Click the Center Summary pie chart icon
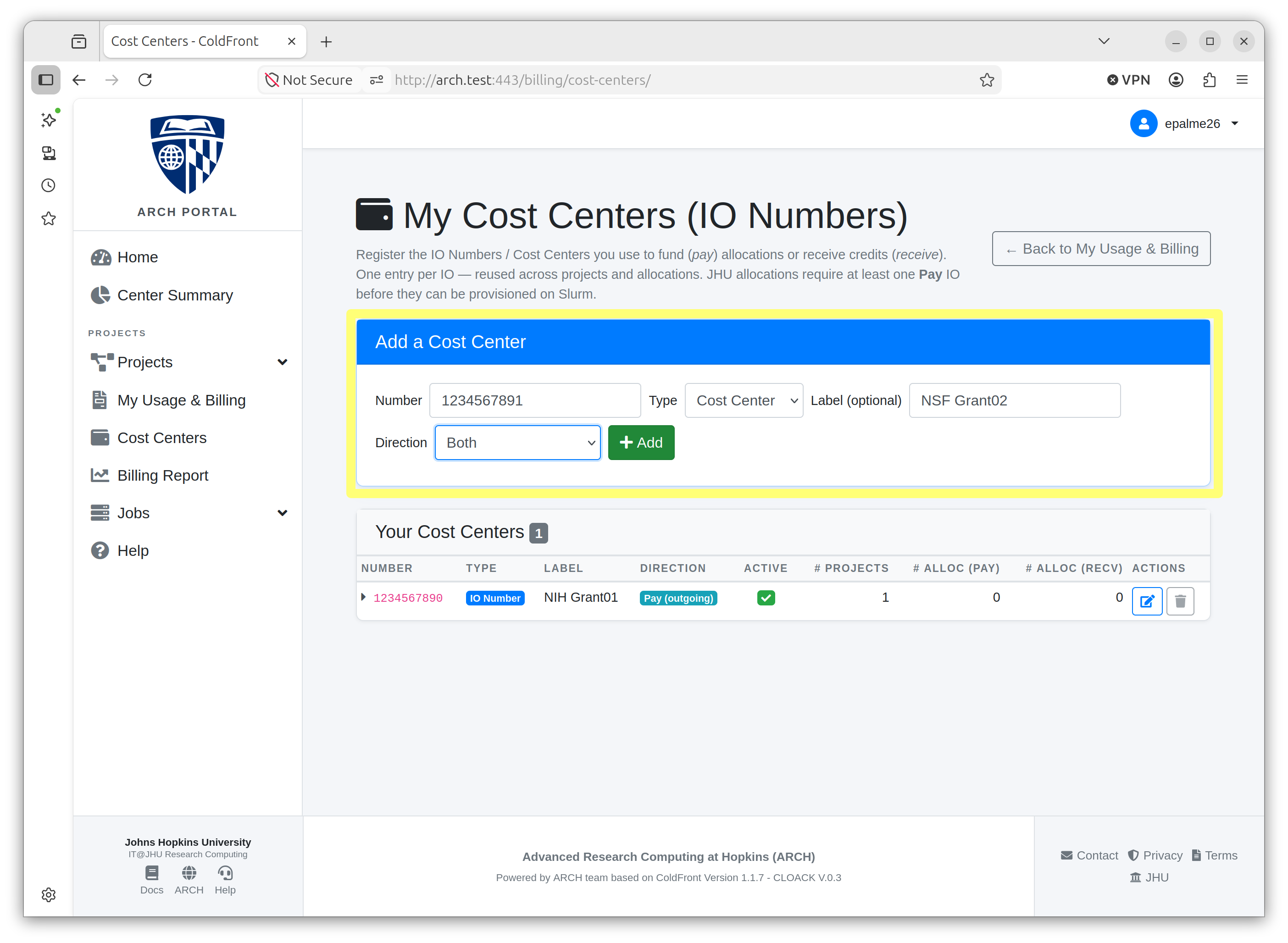This screenshot has height=943, width=1288. click(x=100, y=295)
